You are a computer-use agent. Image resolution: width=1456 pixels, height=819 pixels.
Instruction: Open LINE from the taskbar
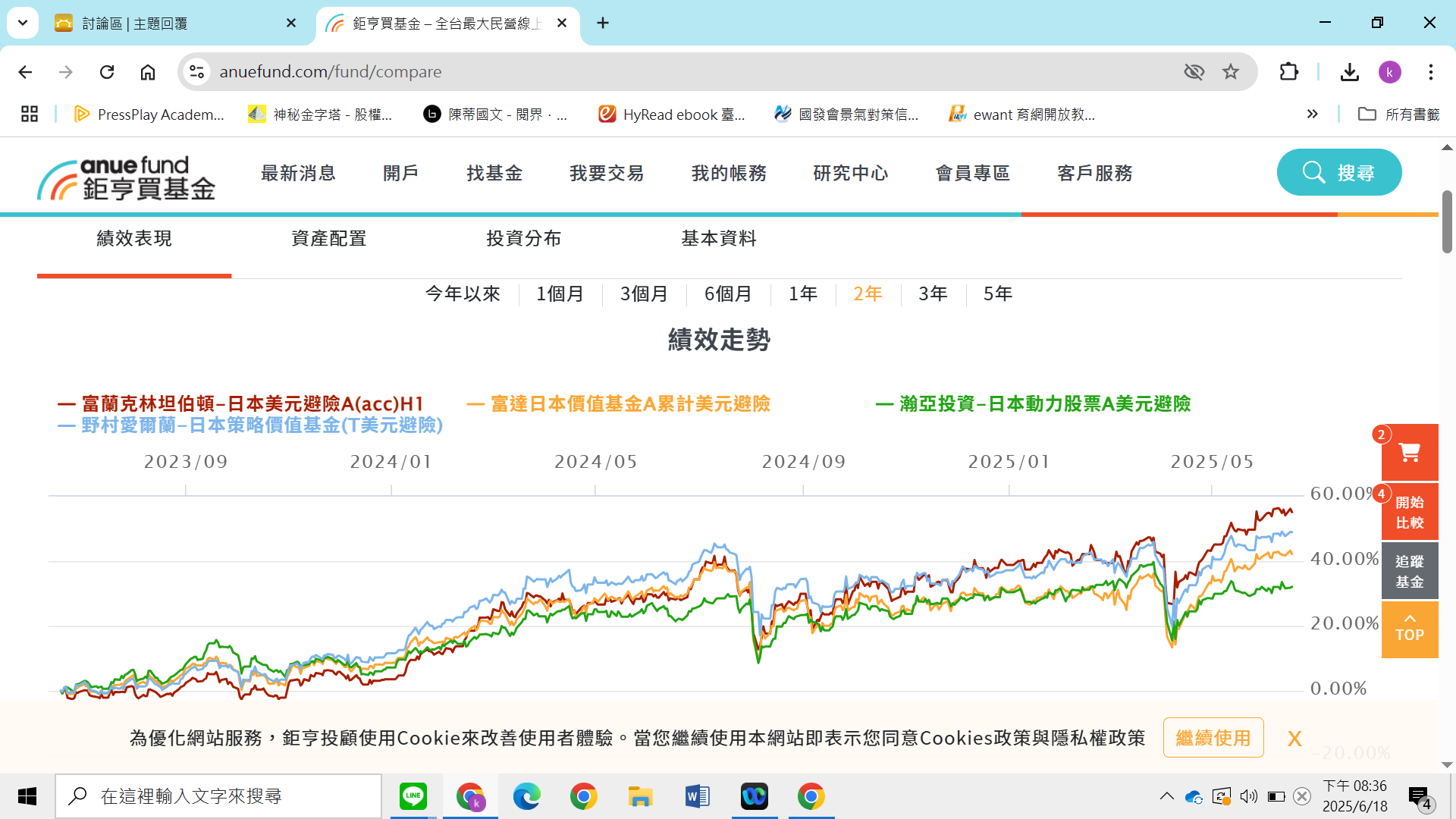click(413, 796)
